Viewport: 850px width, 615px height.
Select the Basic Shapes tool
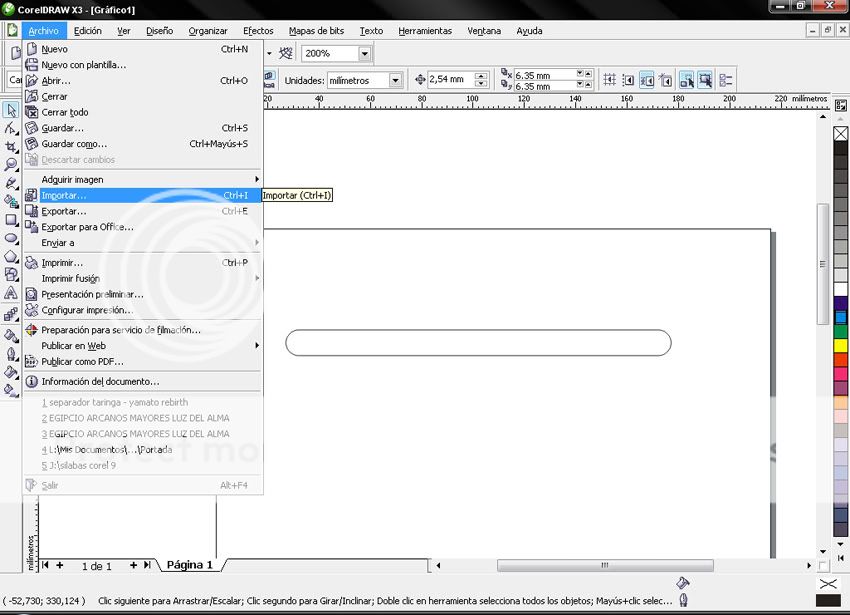11,274
